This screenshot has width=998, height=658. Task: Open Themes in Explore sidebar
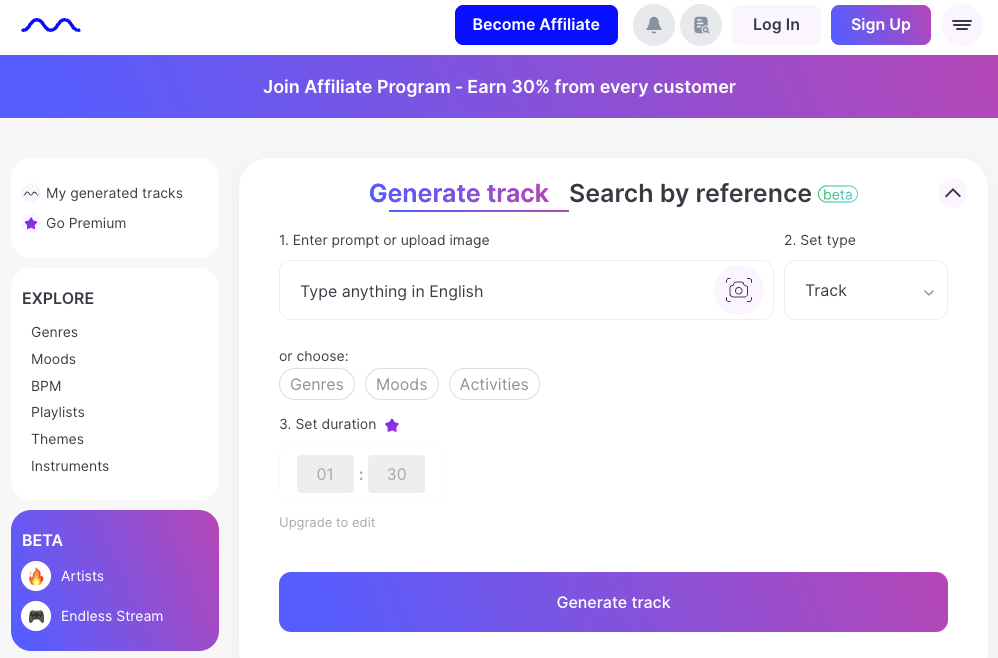[57, 439]
